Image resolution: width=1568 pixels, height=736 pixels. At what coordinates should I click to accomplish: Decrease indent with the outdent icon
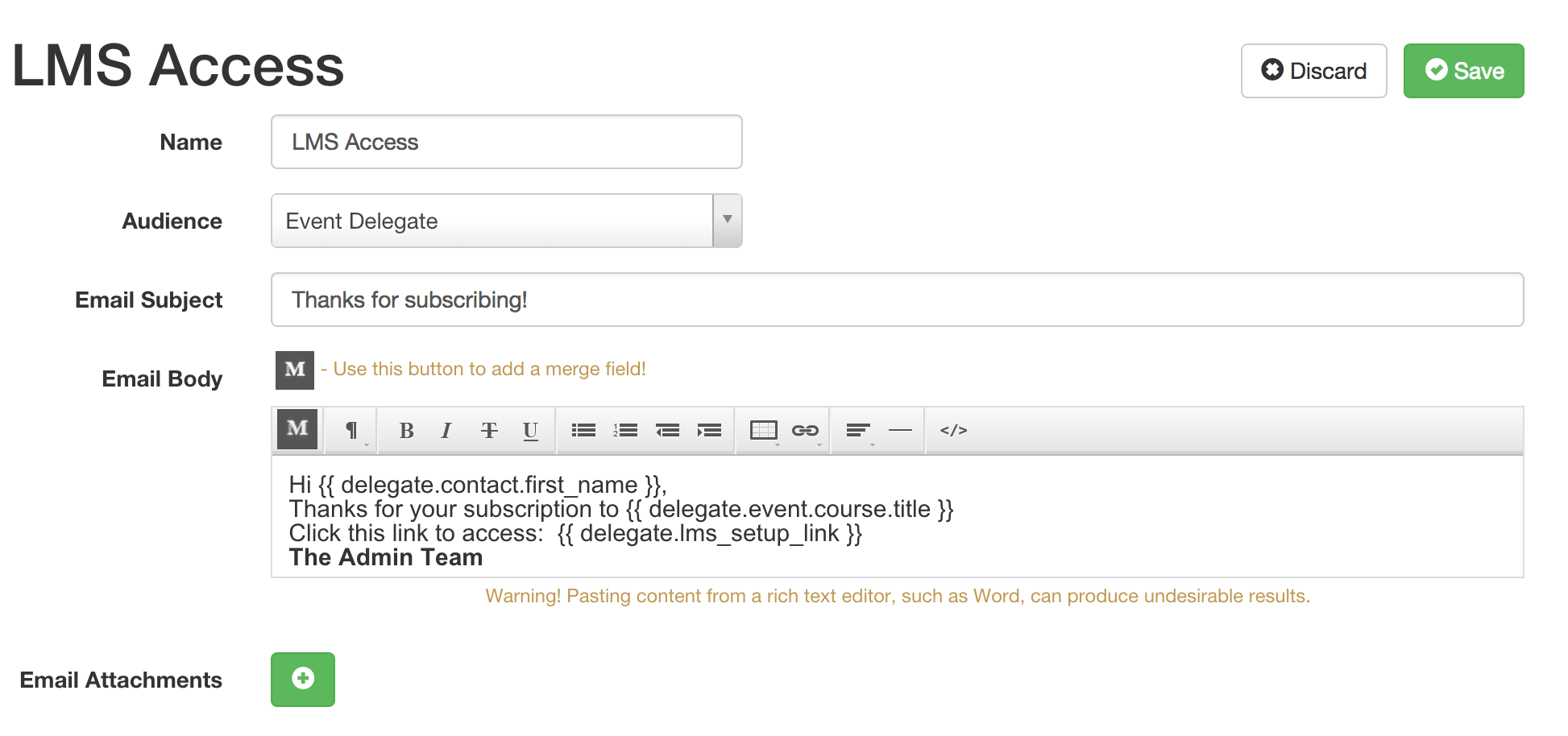[667, 431]
